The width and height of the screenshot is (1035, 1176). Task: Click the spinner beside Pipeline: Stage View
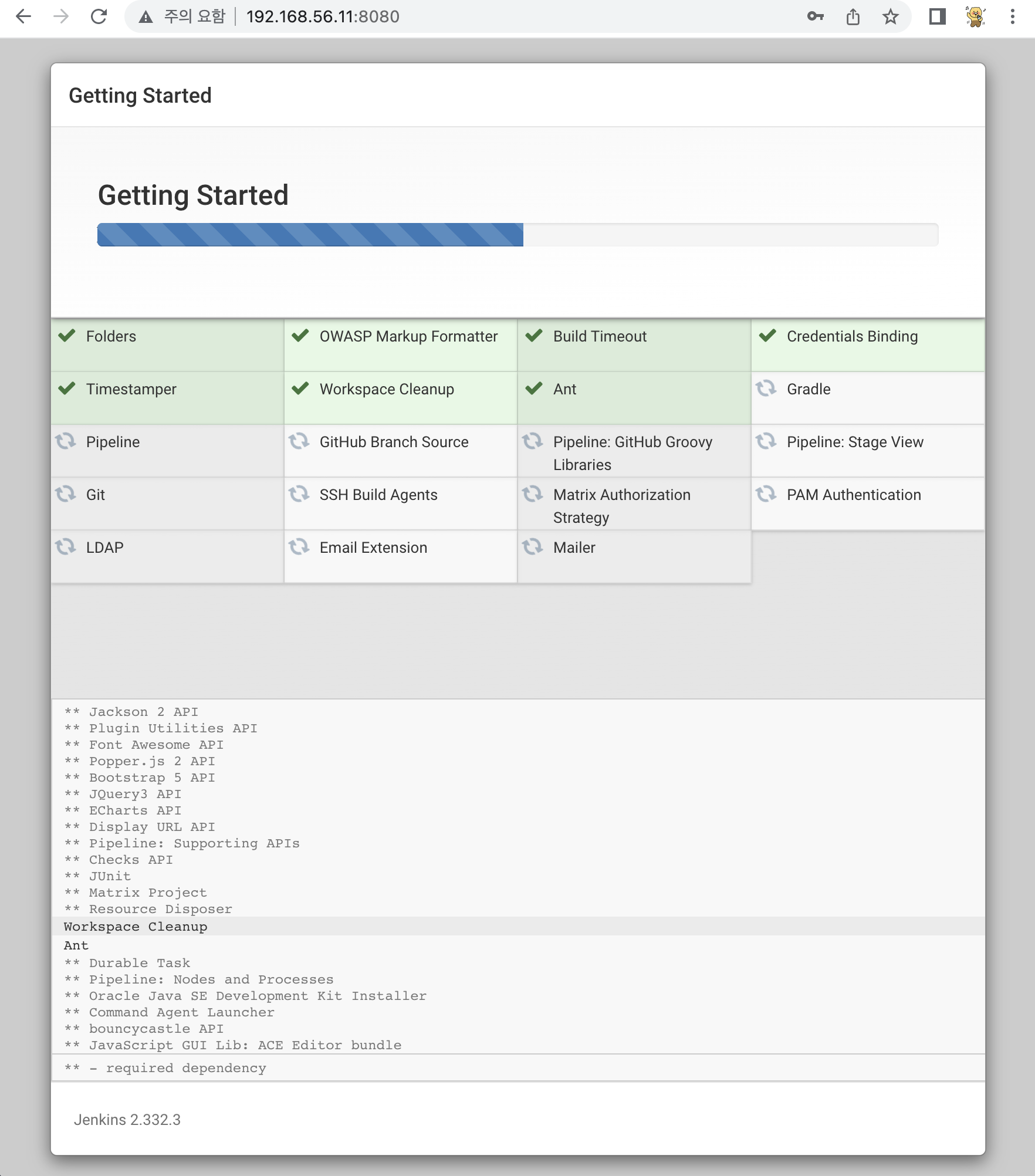(766, 441)
